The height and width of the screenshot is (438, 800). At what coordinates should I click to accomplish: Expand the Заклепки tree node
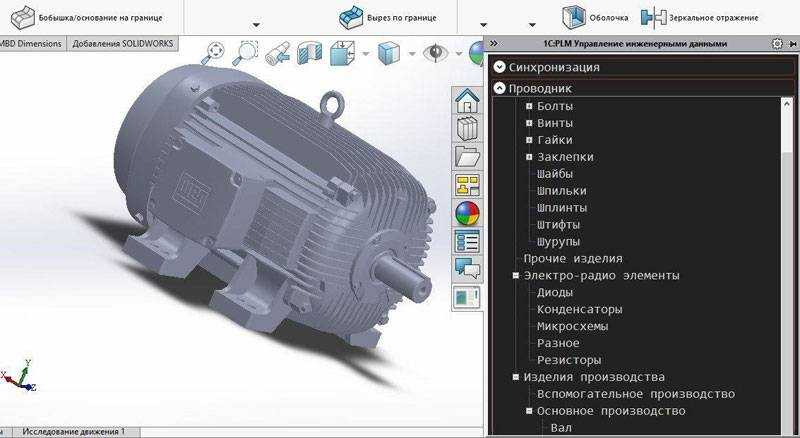(529, 157)
